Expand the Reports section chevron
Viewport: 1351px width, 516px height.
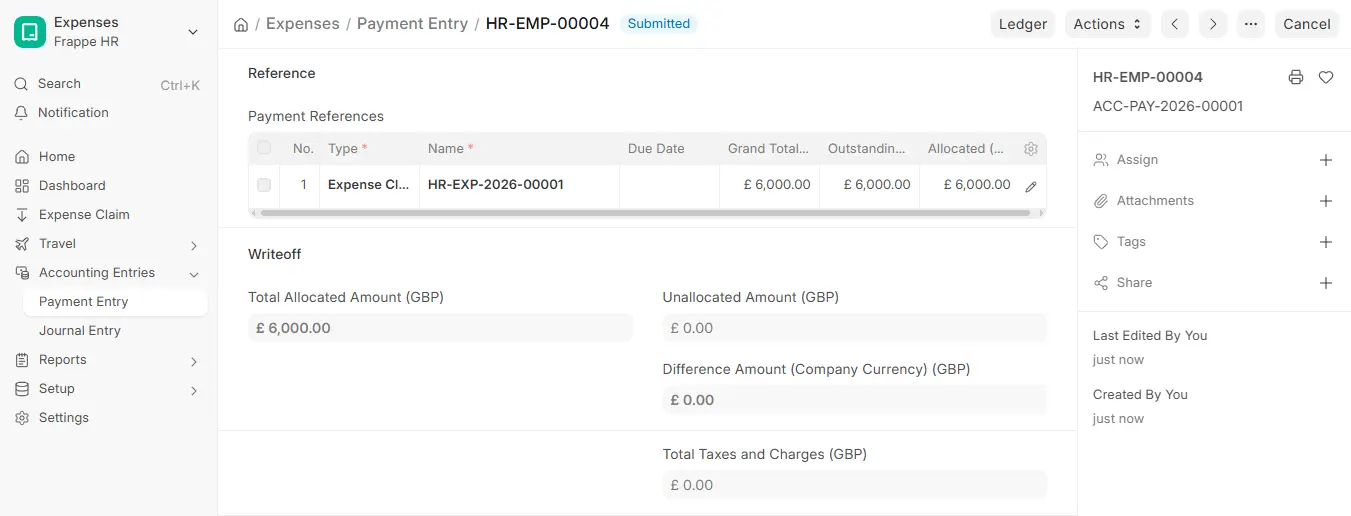(x=194, y=361)
